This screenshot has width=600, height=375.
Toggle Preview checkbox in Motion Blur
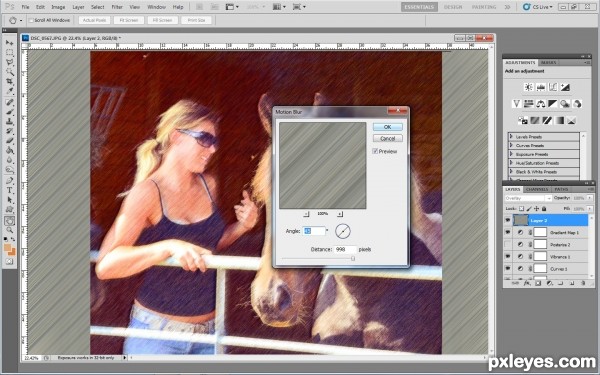point(375,151)
